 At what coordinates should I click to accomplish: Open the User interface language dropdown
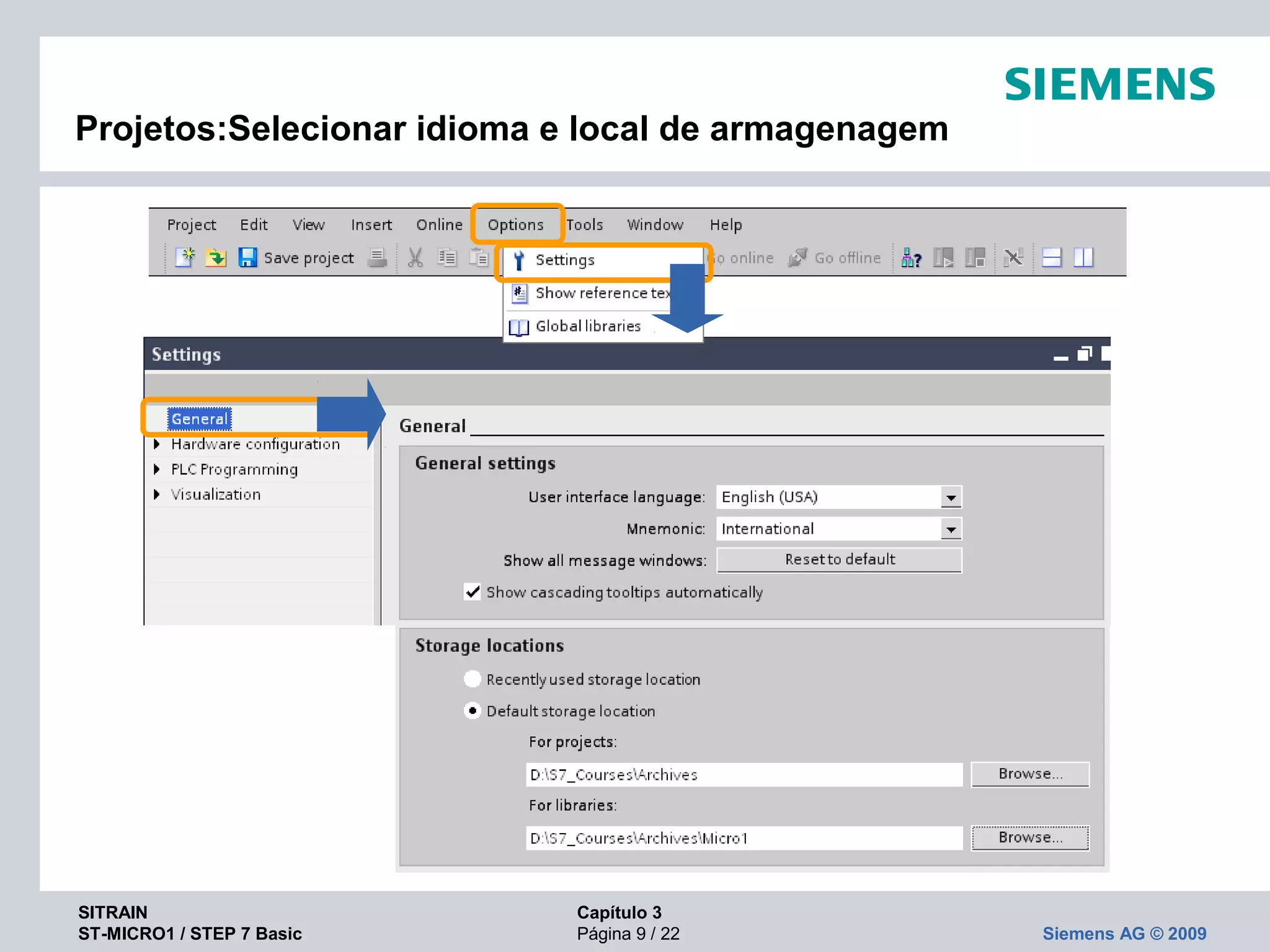pyautogui.click(x=951, y=497)
